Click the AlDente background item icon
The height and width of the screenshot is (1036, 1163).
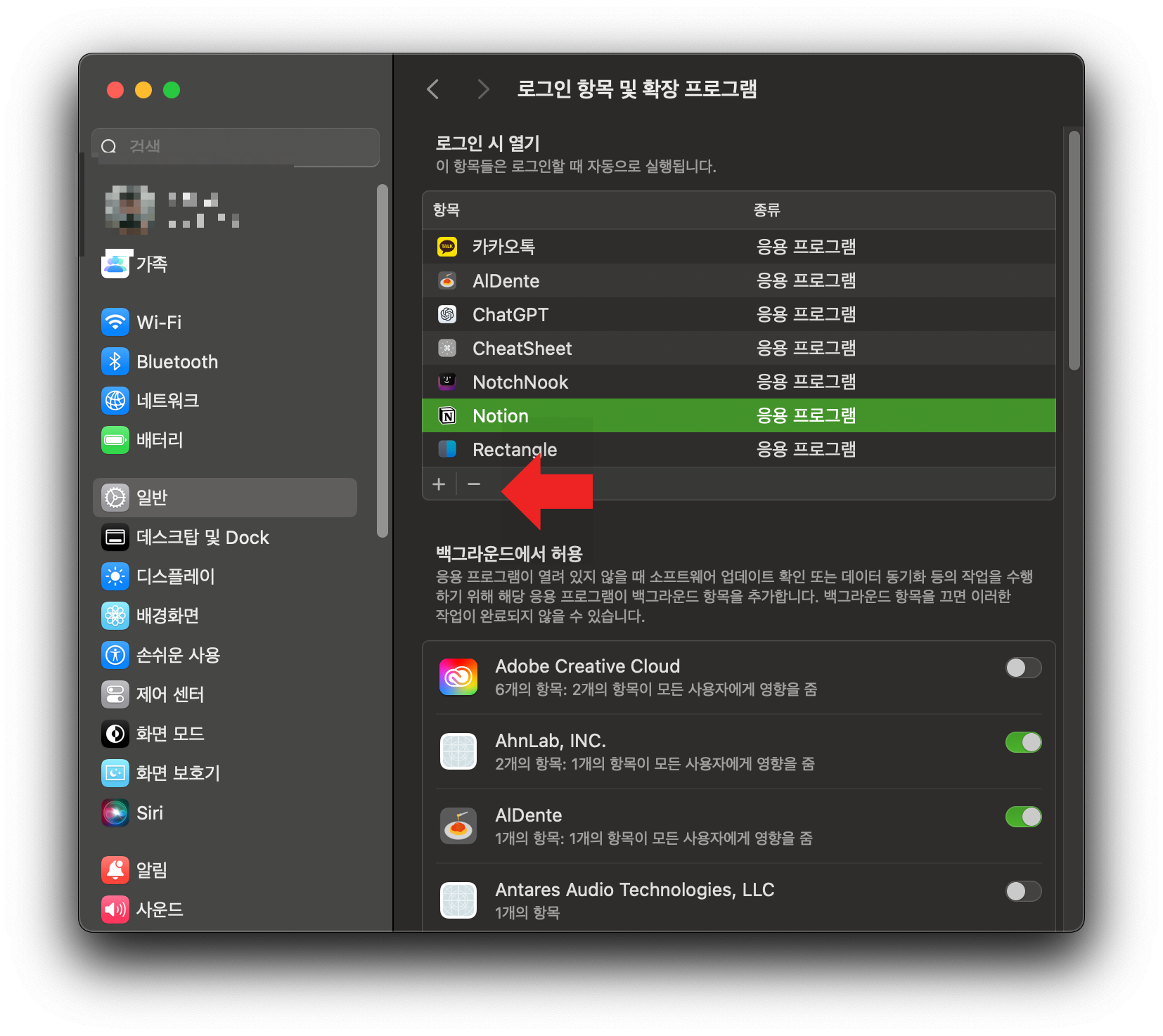(x=458, y=826)
